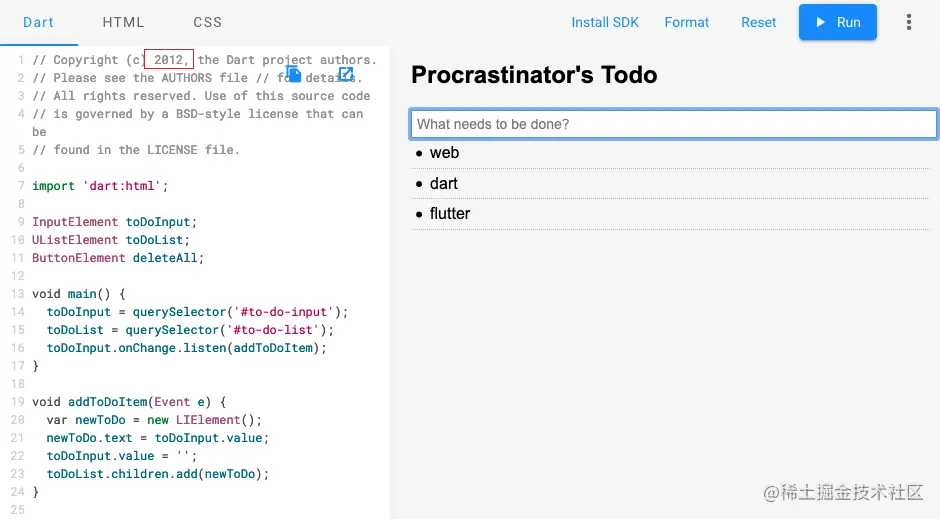Screen dimensions: 940x519
Task: Click the Procrastinator's Todo heading
Action: (x=534, y=75)
